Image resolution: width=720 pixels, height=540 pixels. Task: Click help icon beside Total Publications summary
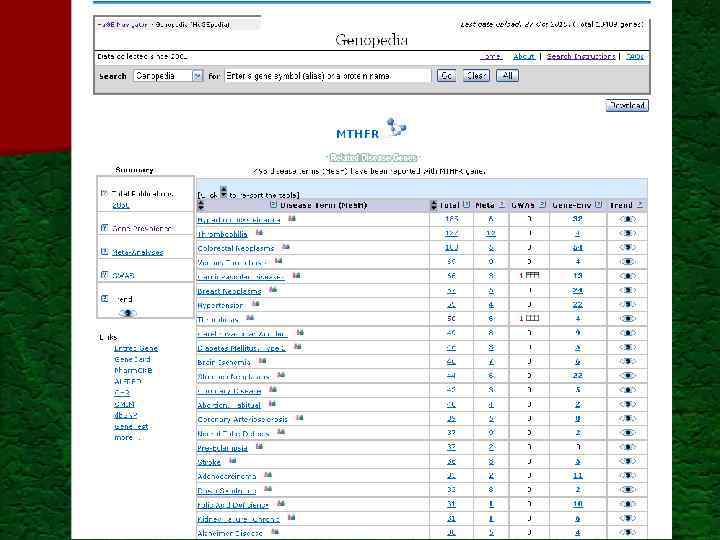[x=104, y=193]
